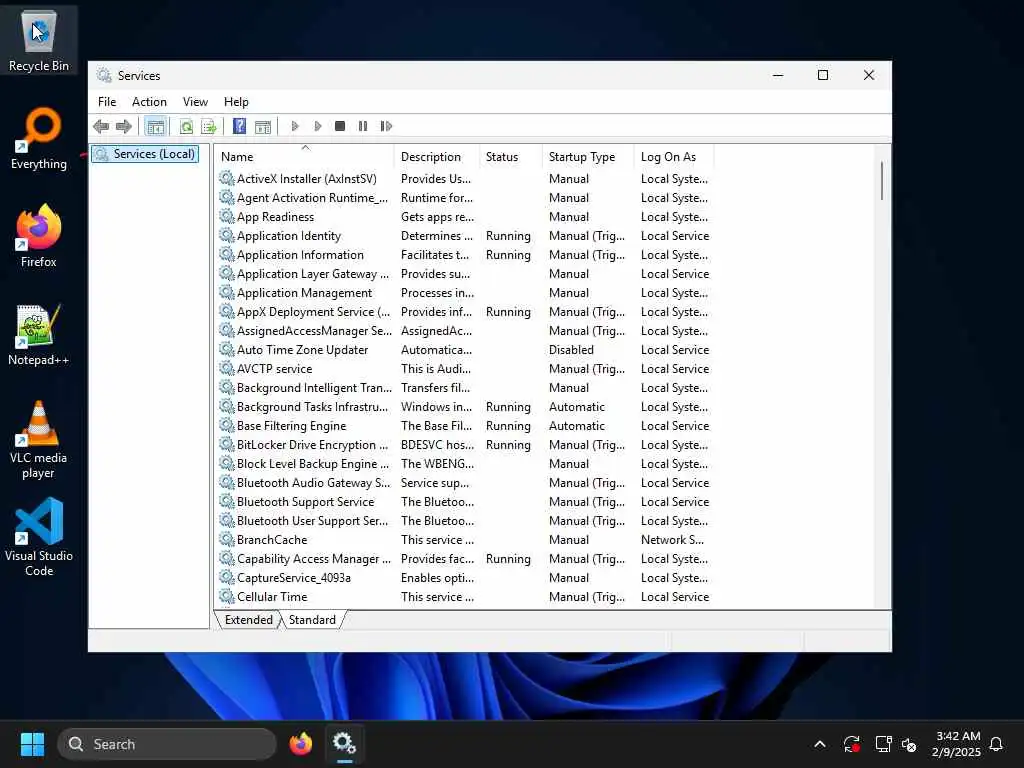Toggle the Show/Hide Console Tree toolbar icon
The width and height of the screenshot is (1024, 768).
click(x=155, y=126)
